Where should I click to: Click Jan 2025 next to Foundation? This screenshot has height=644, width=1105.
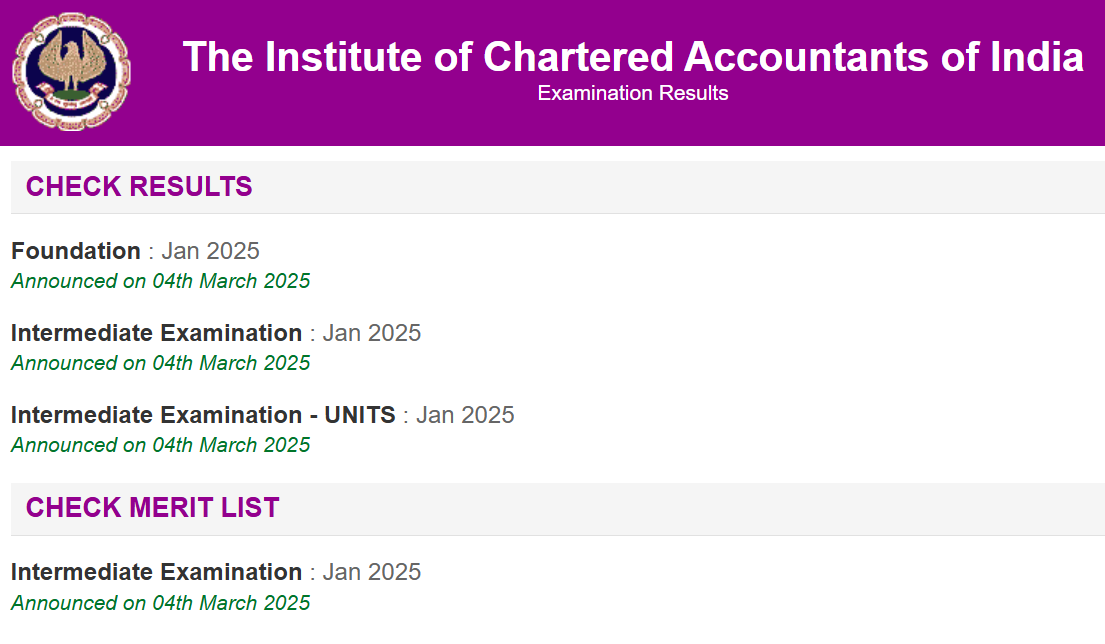point(208,251)
